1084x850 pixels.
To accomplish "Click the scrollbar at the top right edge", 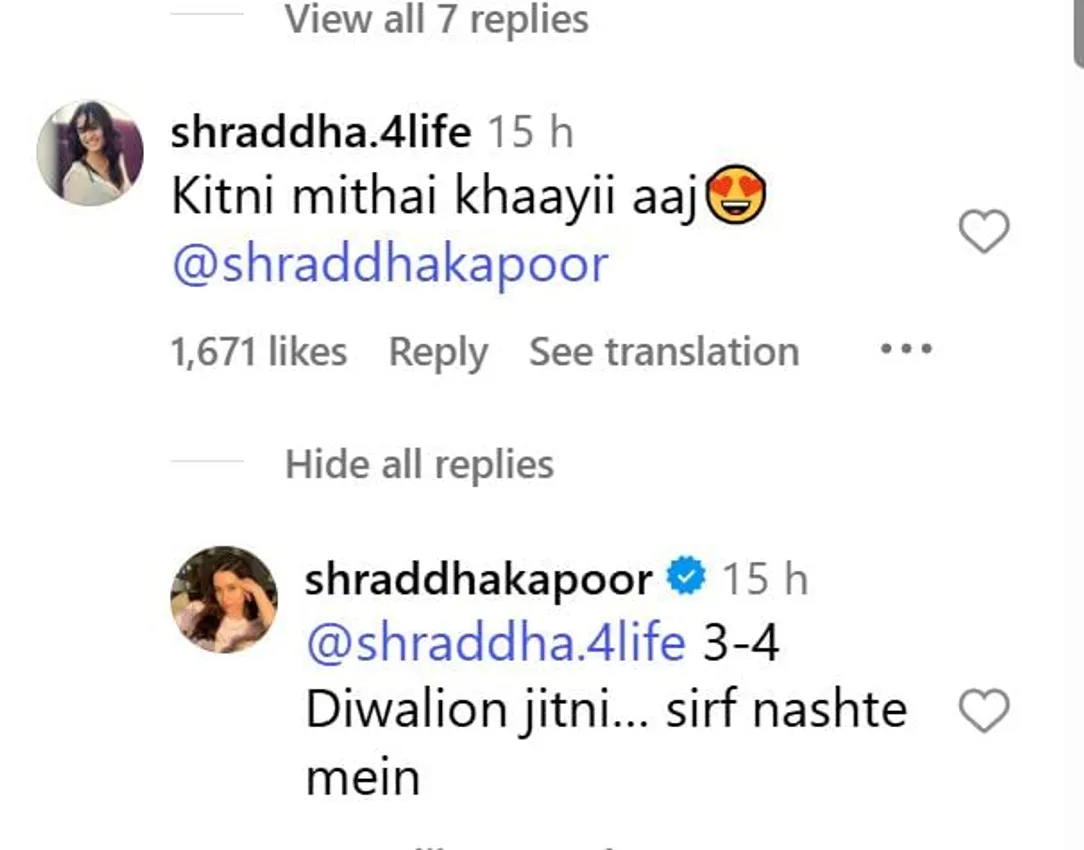I will point(1077,33).
